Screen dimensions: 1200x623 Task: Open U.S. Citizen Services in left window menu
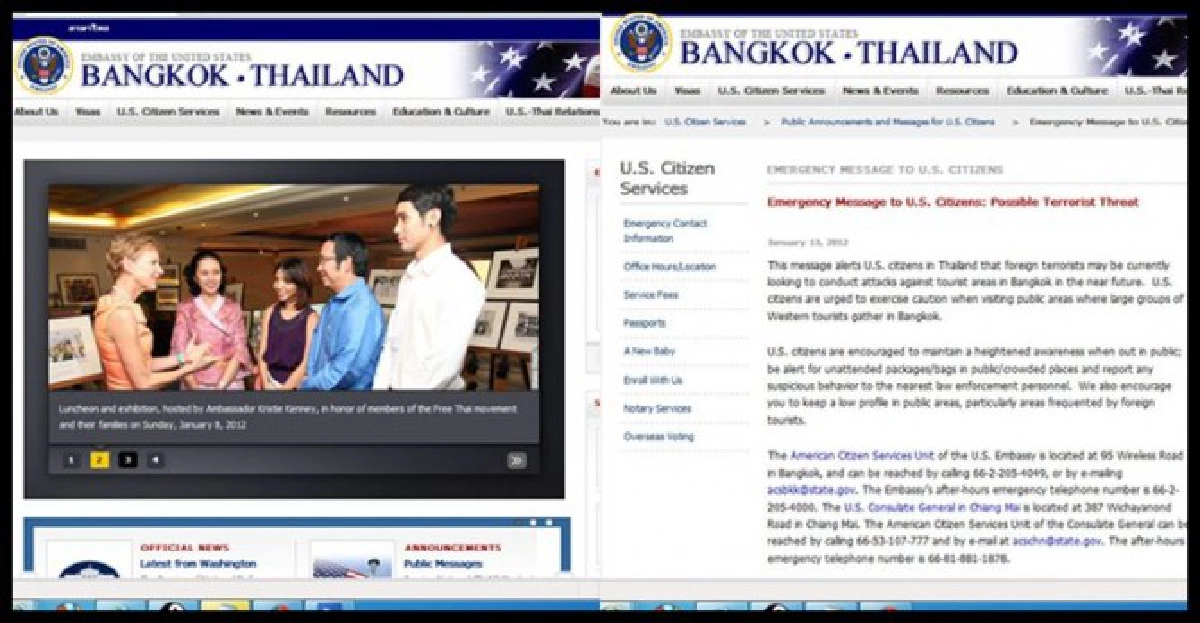[167, 112]
